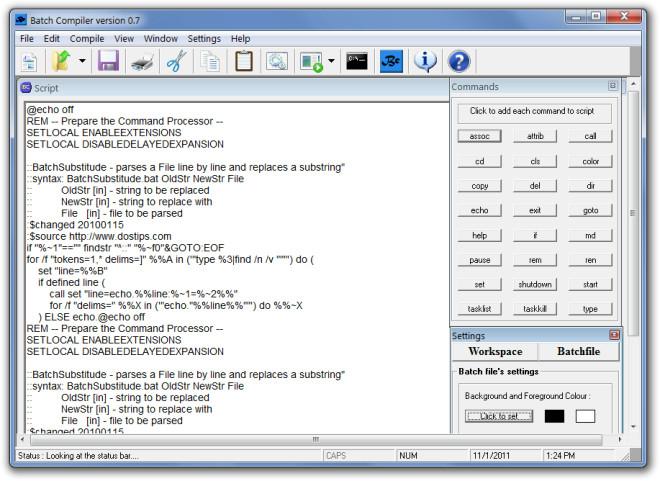Save script with the floppy disk icon
The height and width of the screenshot is (481, 660).
(x=108, y=61)
